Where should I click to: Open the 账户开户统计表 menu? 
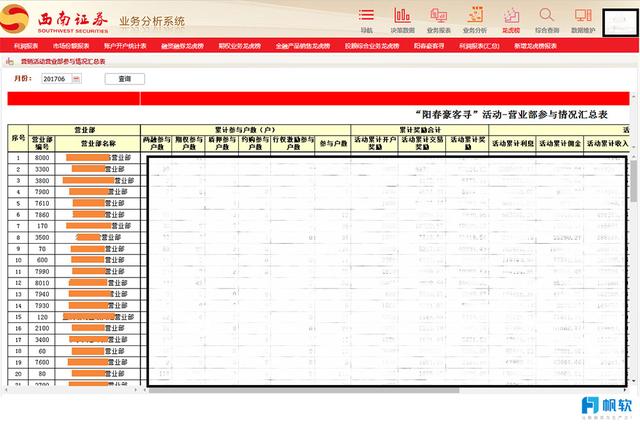[125, 46]
